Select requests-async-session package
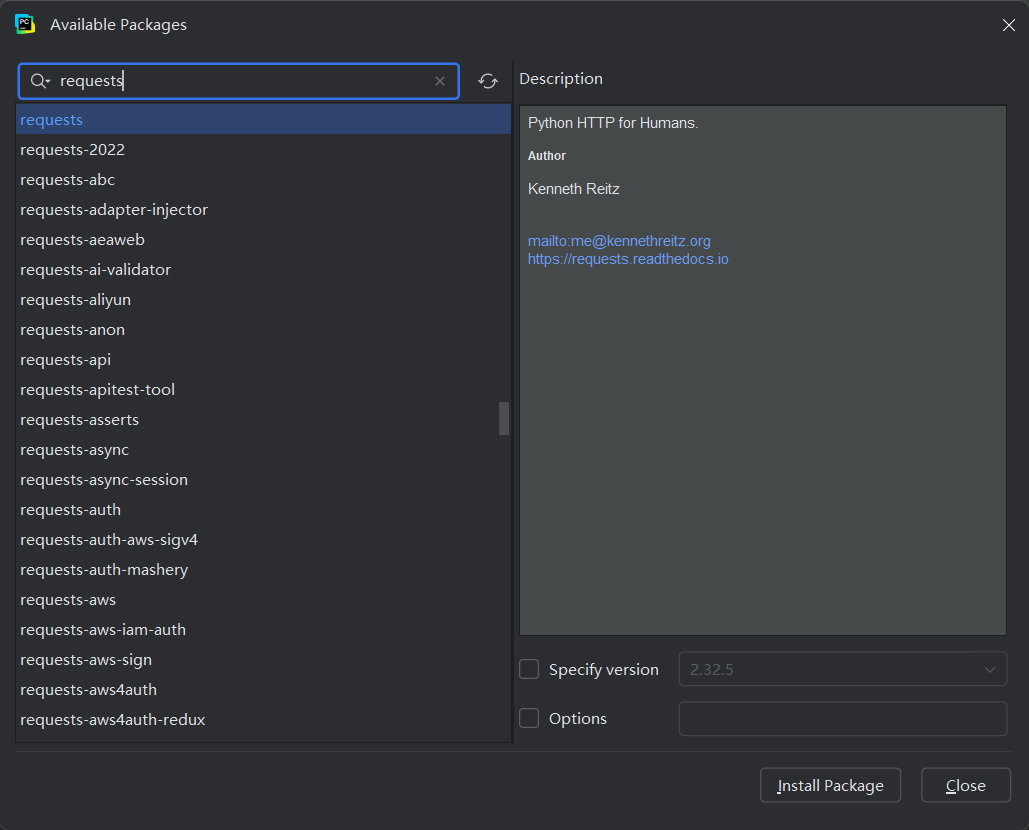1029x830 pixels. pos(263,480)
